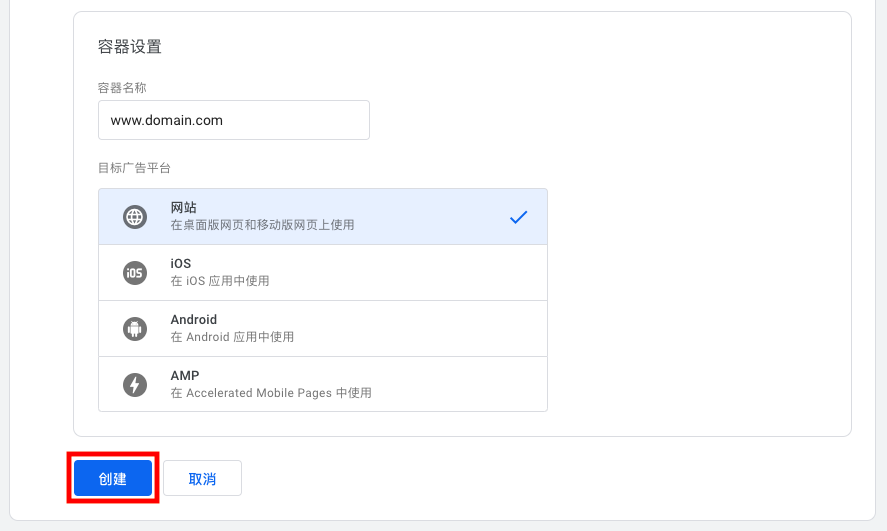Click text 在桌面版网页和移动版网页上使用
The width and height of the screenshot is (887, 531).
pos(262,225)
